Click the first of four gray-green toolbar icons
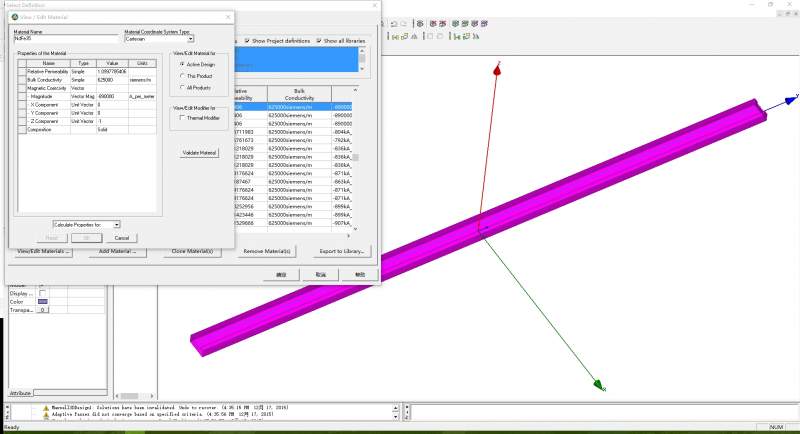The height and width of the screenshot is (434, 800). tap(456, 23)
